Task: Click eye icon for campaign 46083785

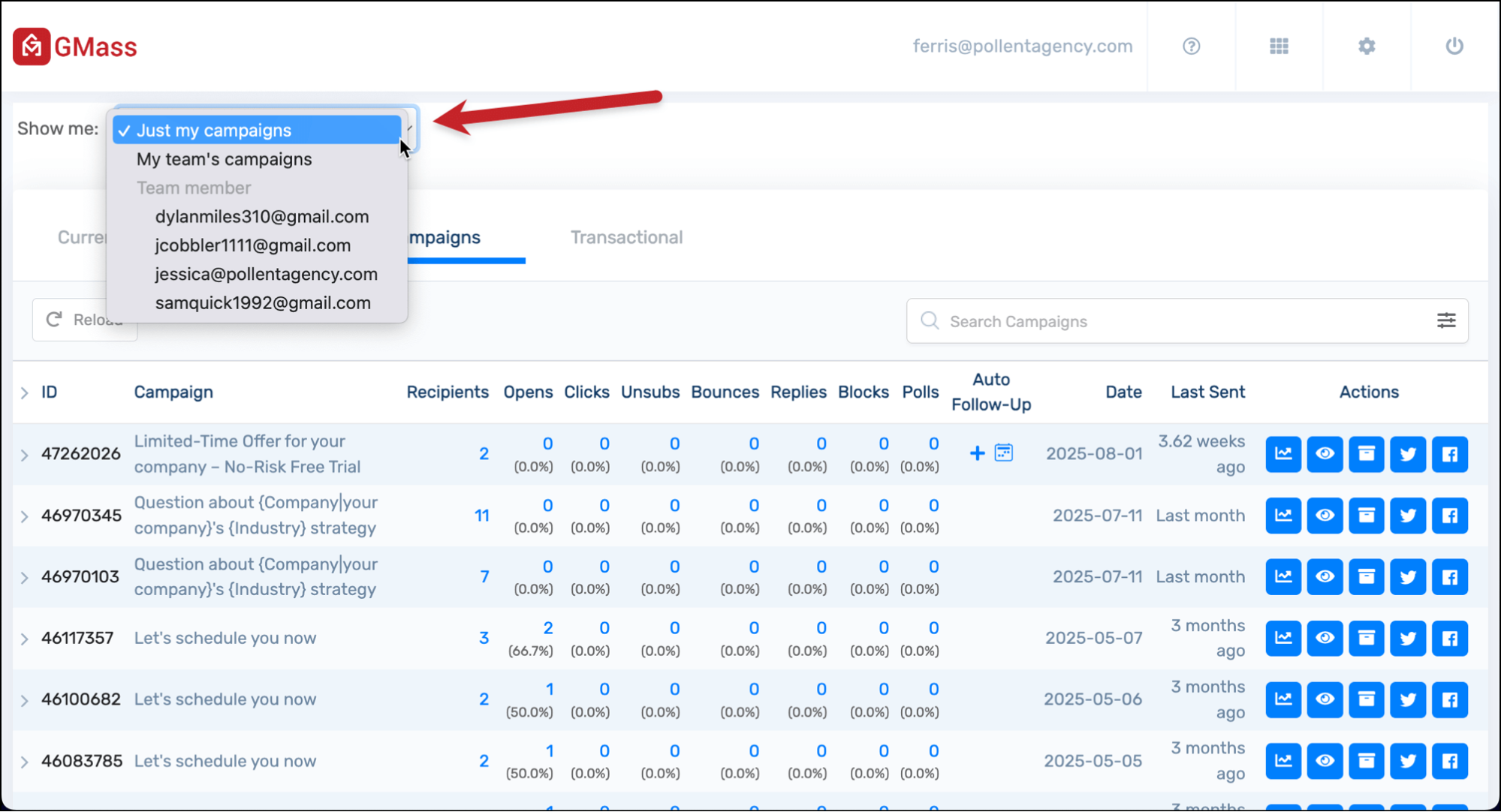Action: 1325,761
